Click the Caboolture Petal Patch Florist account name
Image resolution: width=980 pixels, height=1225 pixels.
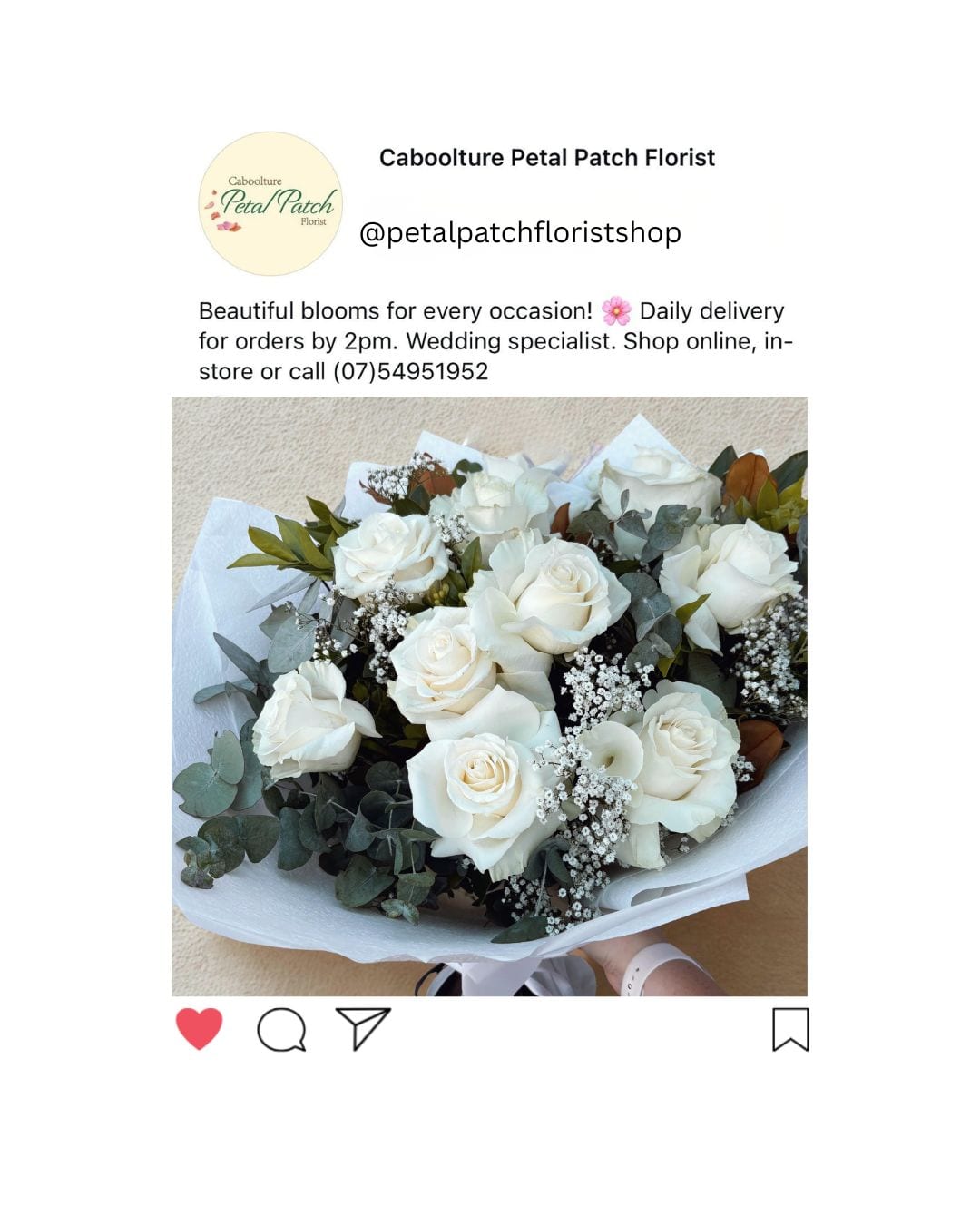[547, 158]
